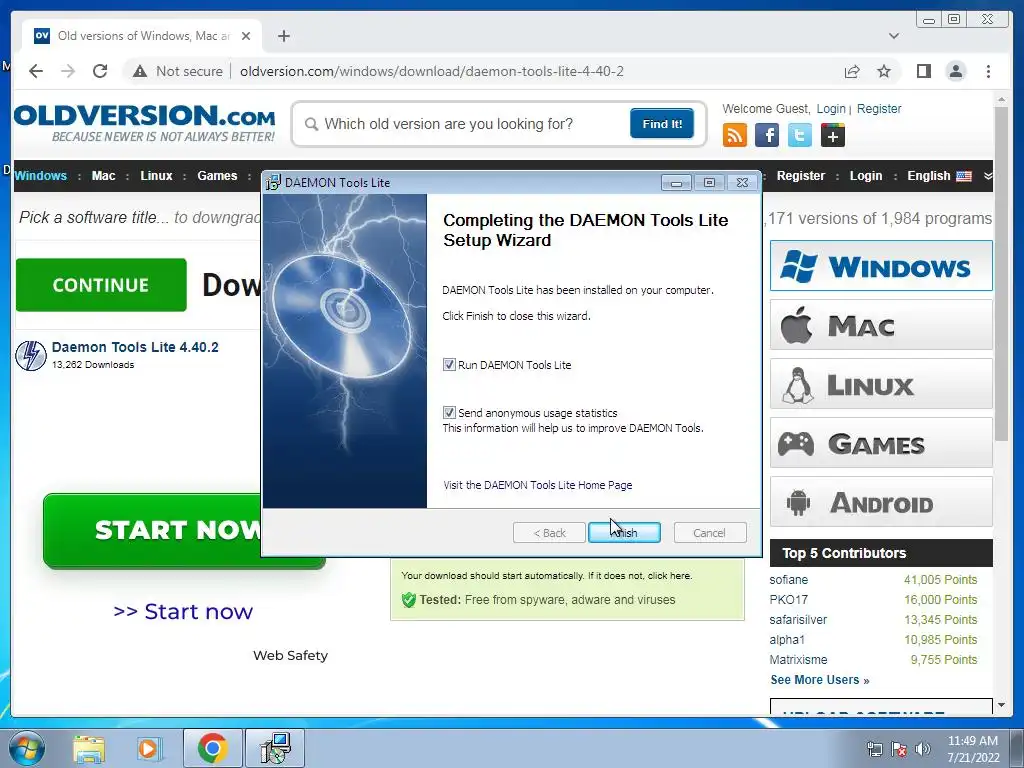
Task: Click the US flag language icon
Action: pos(964,176)
